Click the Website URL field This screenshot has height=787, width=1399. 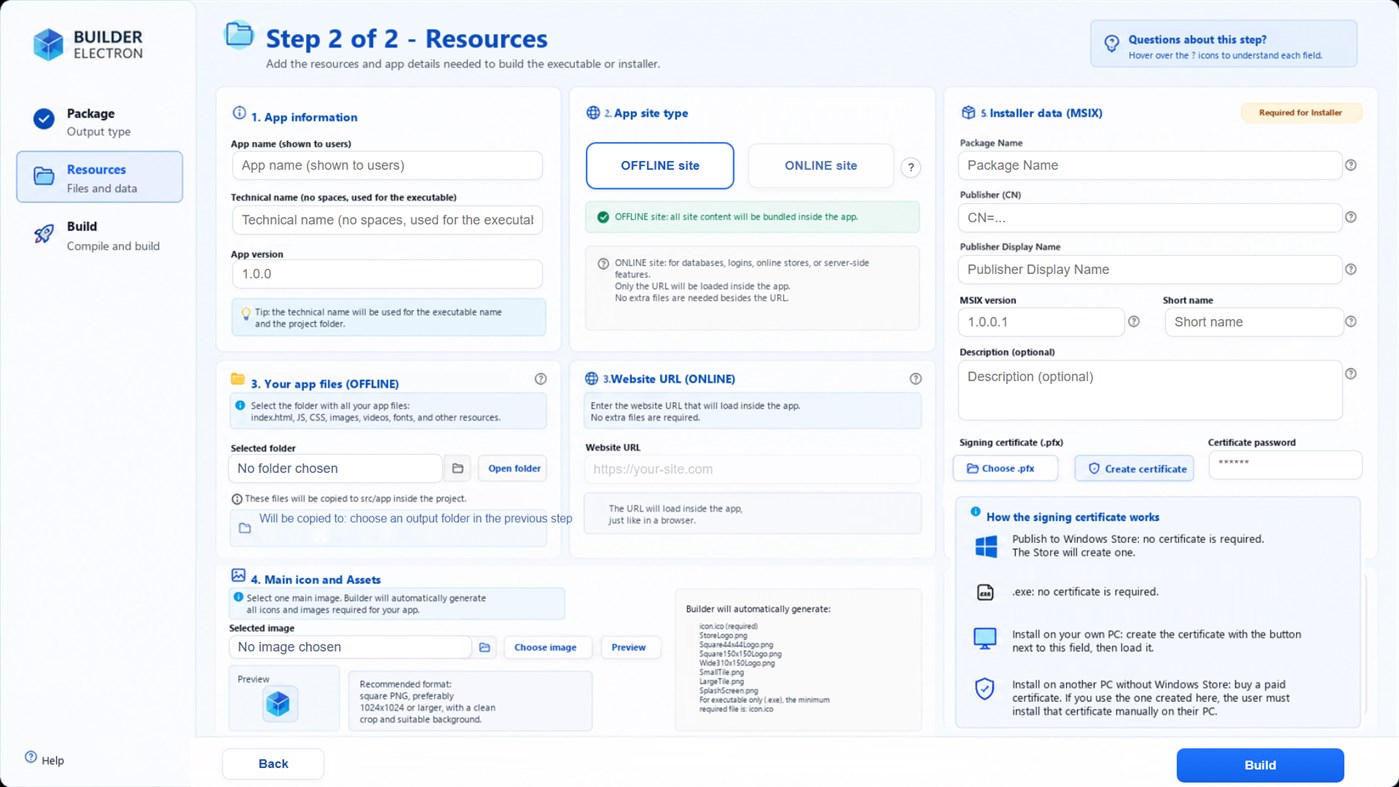tap(752, 469)
